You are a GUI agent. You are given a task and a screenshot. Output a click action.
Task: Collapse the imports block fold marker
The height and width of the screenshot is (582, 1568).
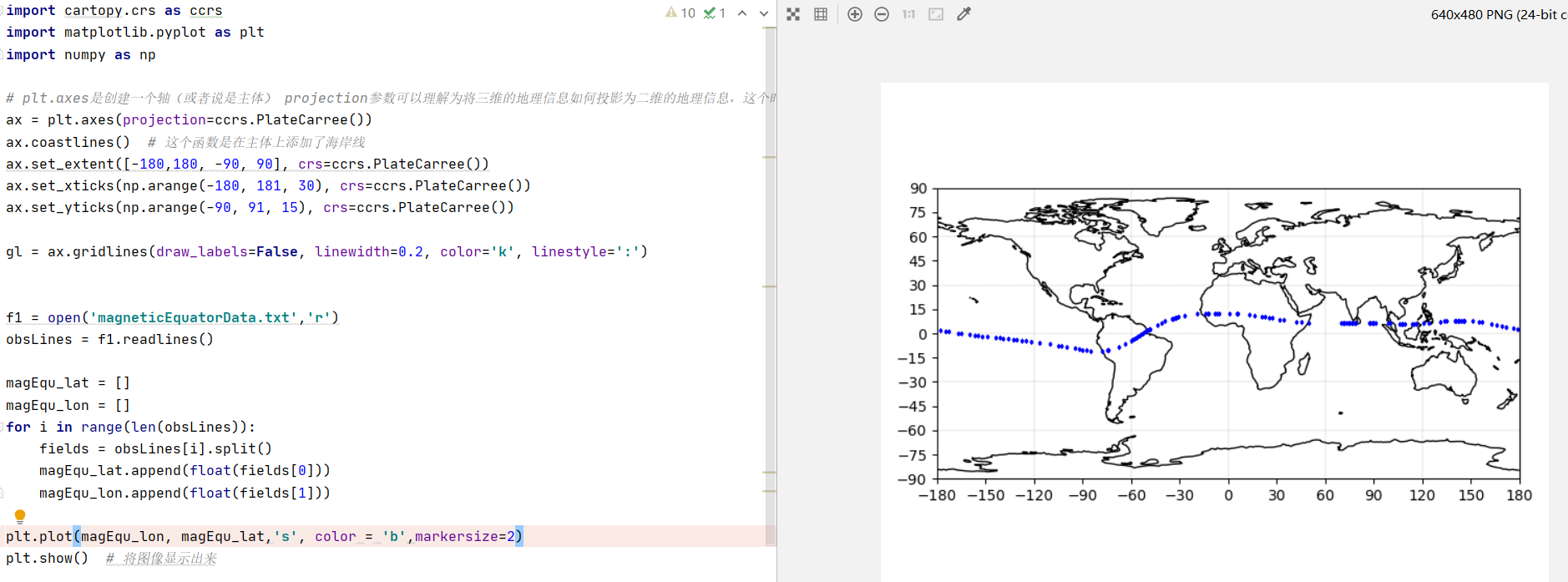[3, 11]
